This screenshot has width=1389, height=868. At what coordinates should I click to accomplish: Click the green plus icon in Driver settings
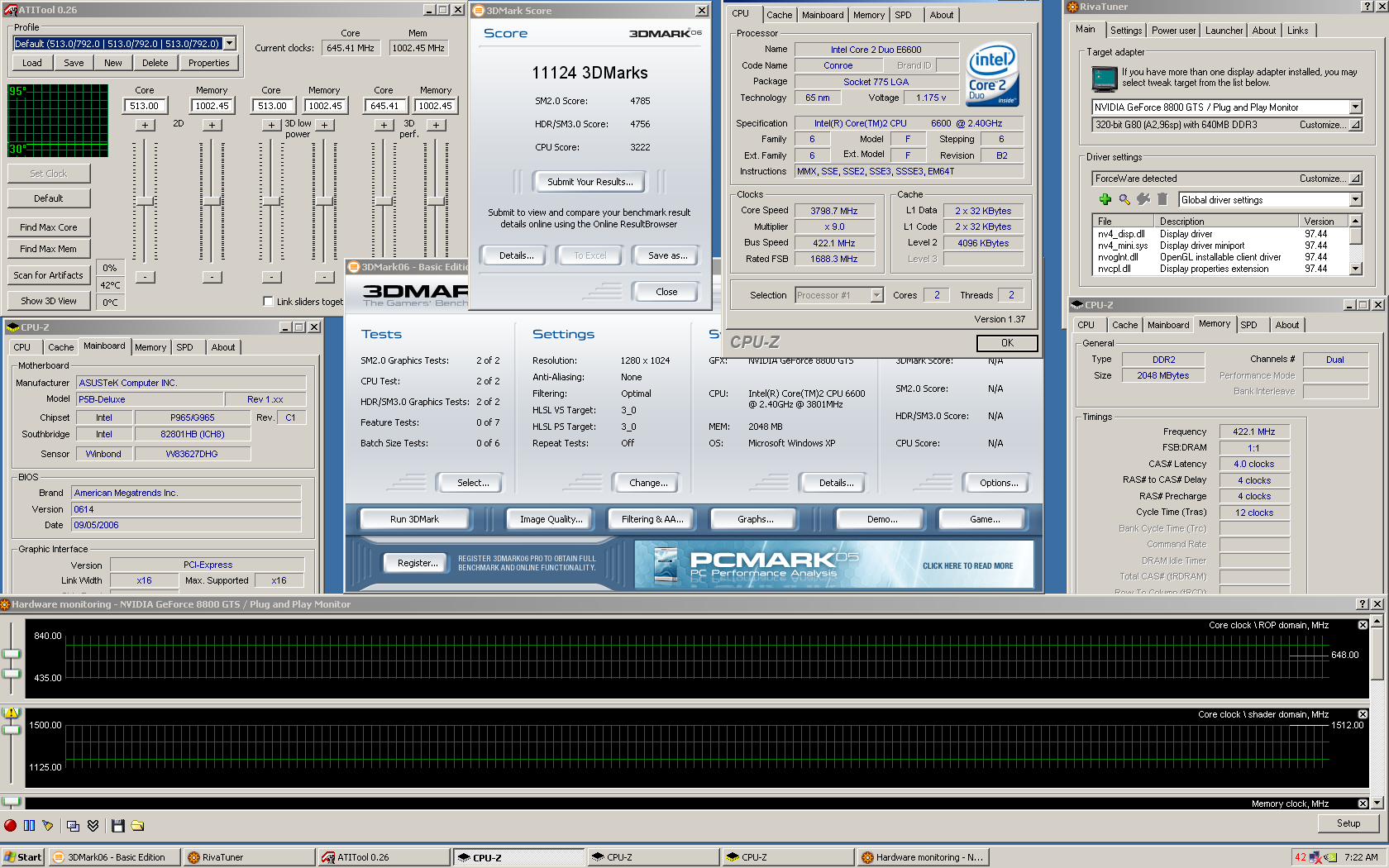coord(1105,199)
